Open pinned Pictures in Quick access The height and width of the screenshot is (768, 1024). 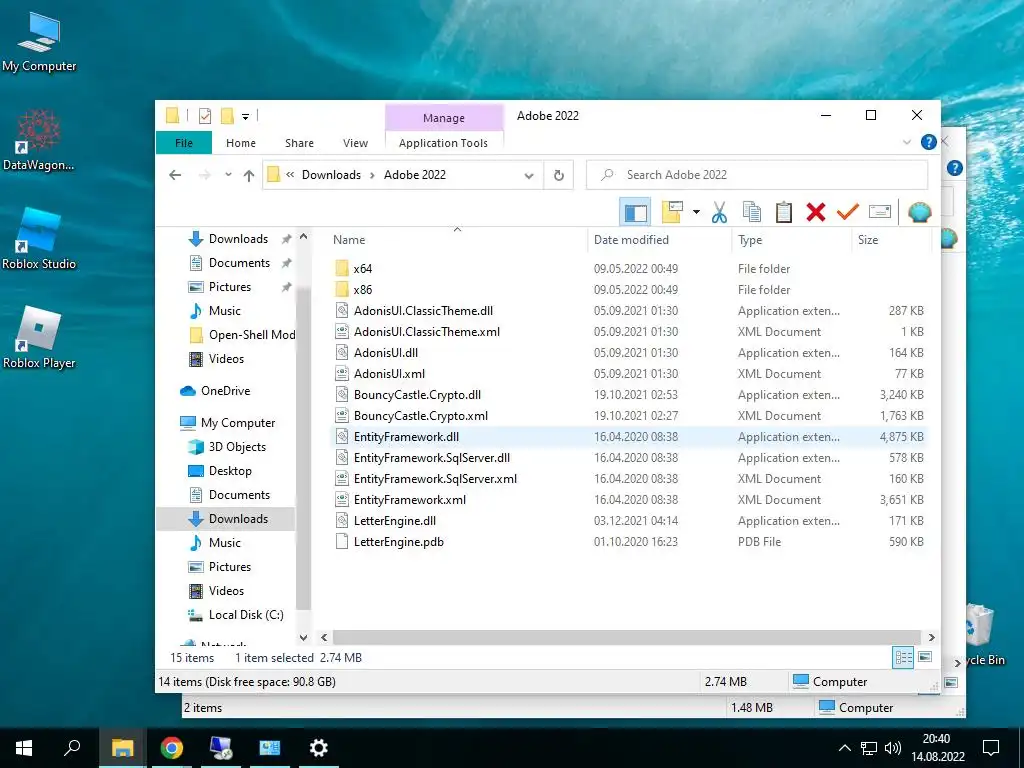[229, 287]
